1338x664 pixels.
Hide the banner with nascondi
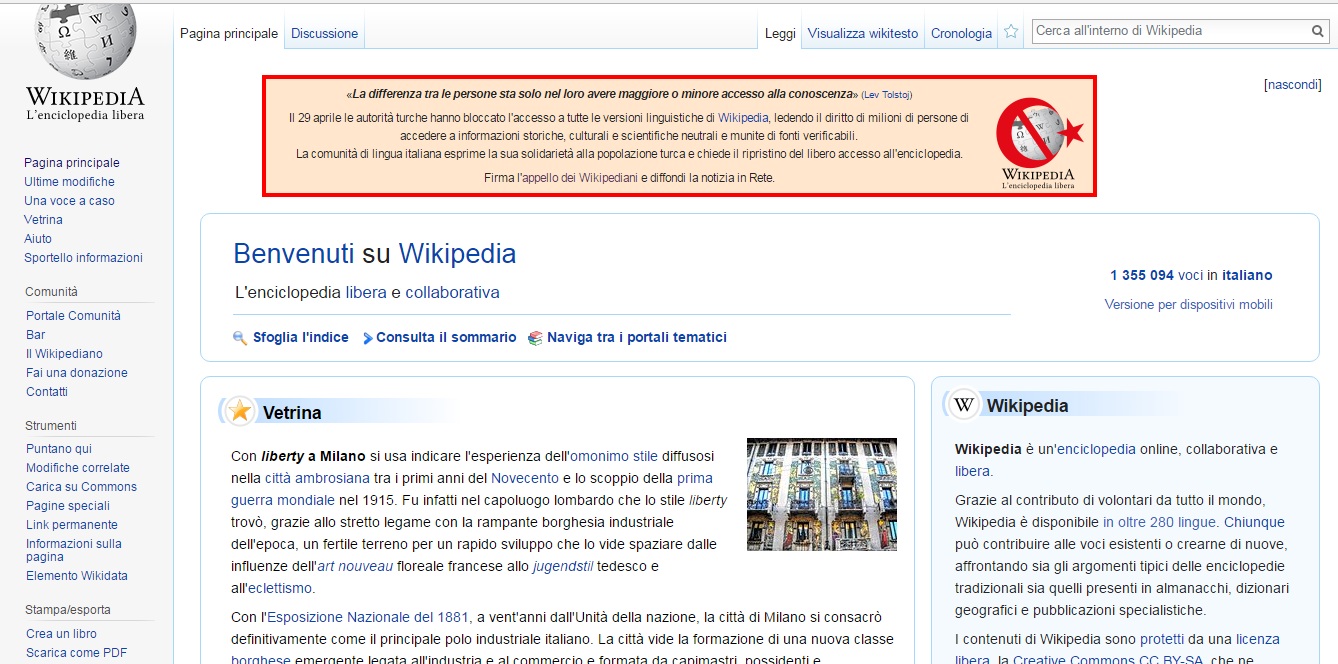pyautogui.click(x=1293, y=85)
